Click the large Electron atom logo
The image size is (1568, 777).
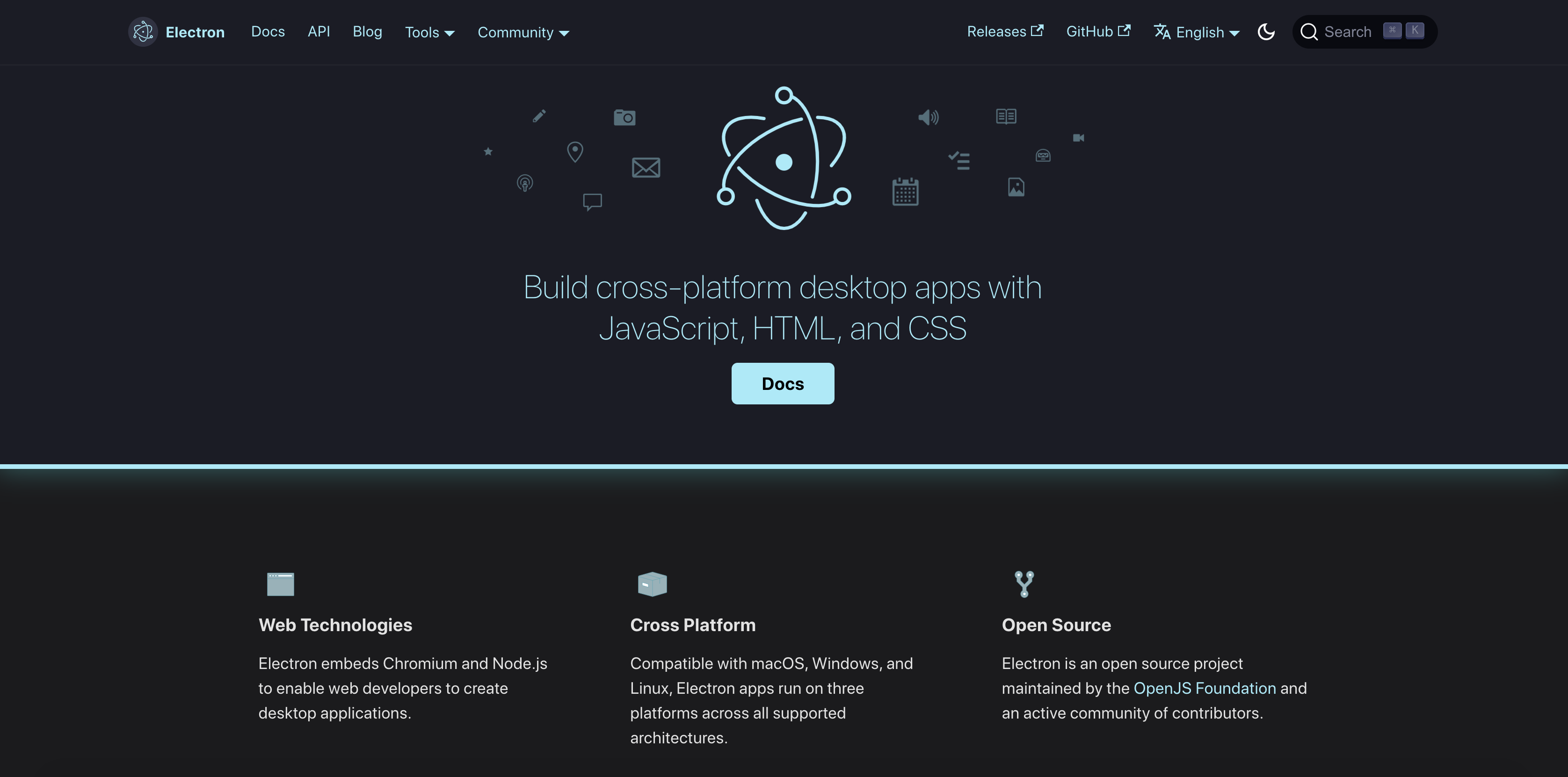point(784,158)
